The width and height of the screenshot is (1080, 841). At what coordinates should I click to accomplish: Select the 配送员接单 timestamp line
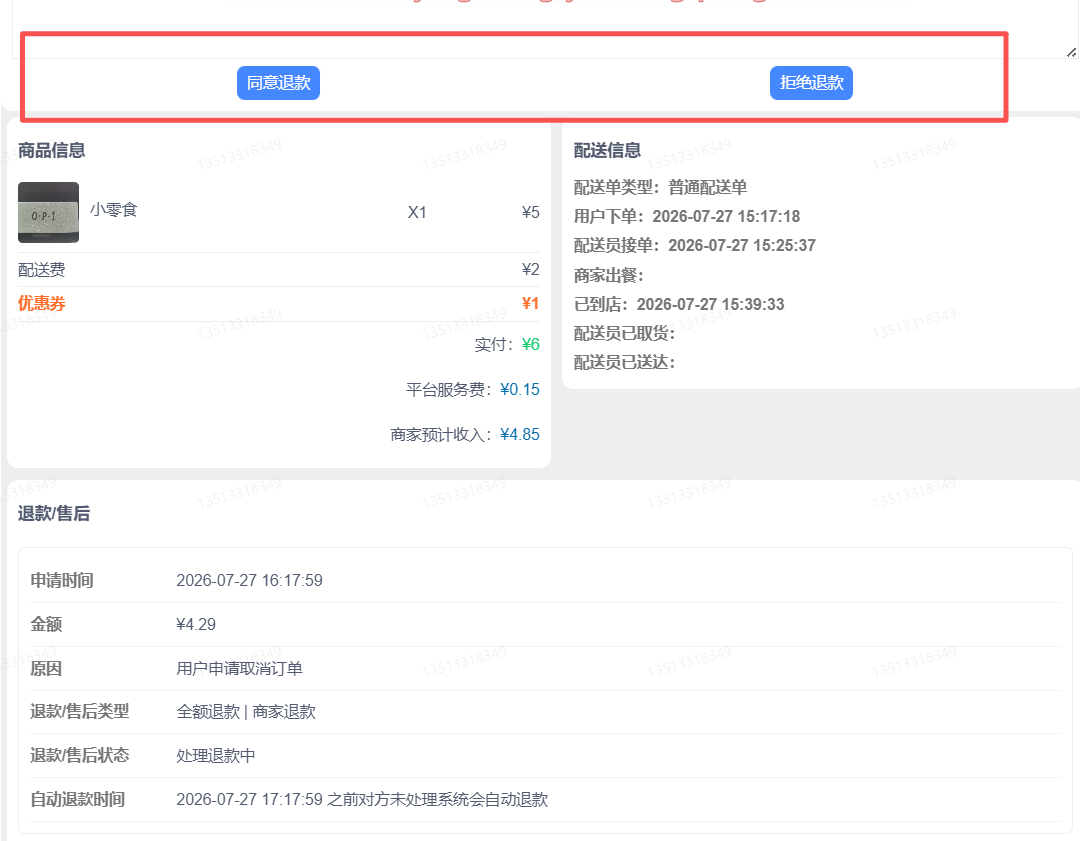pyautogui.click(x=695, y=245)
